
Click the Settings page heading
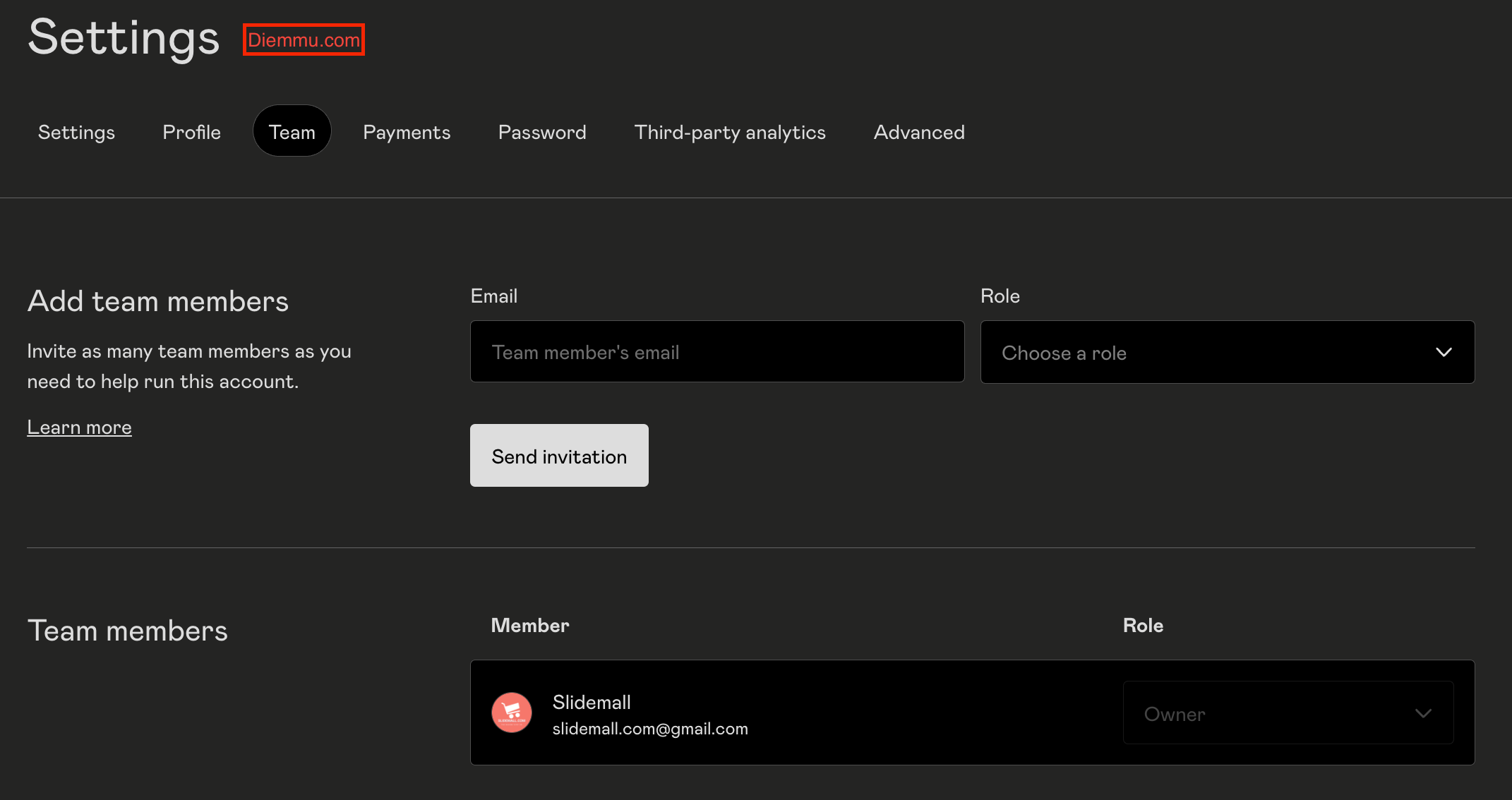[124, 37]
